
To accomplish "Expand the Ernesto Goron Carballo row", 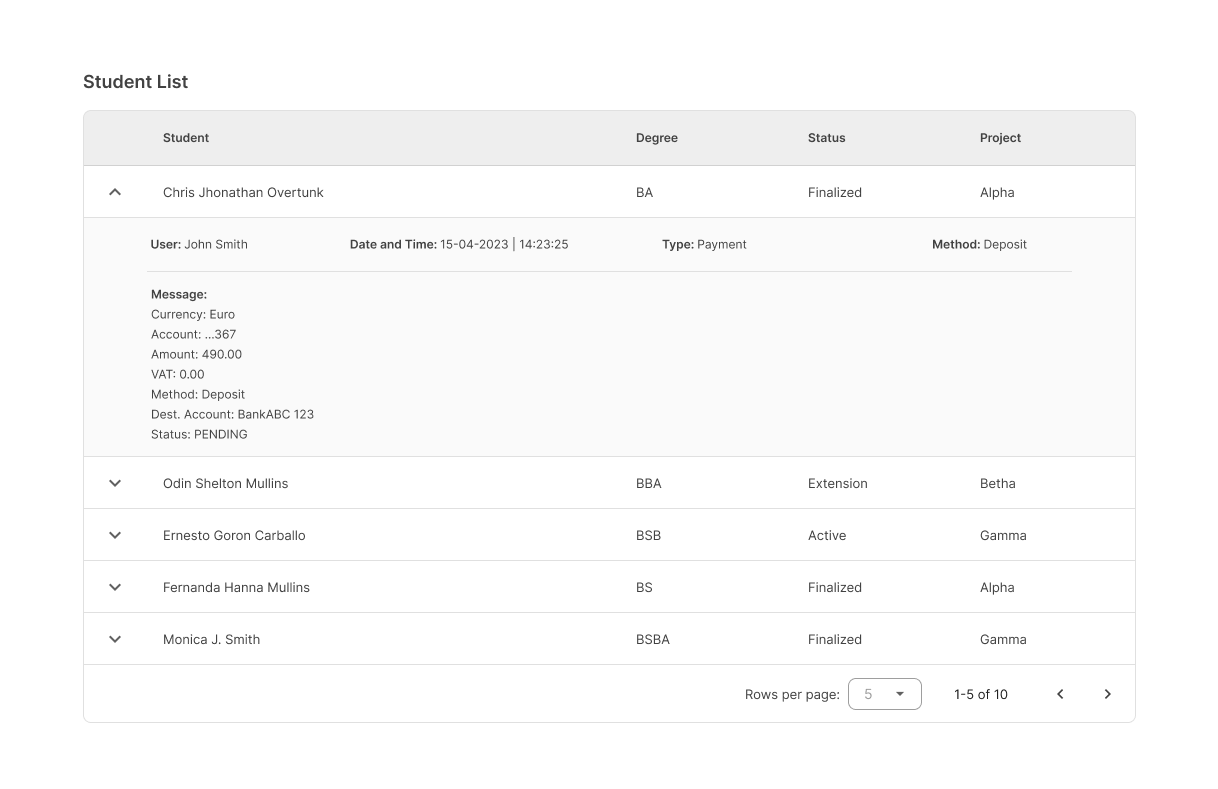I will point(115,535).
